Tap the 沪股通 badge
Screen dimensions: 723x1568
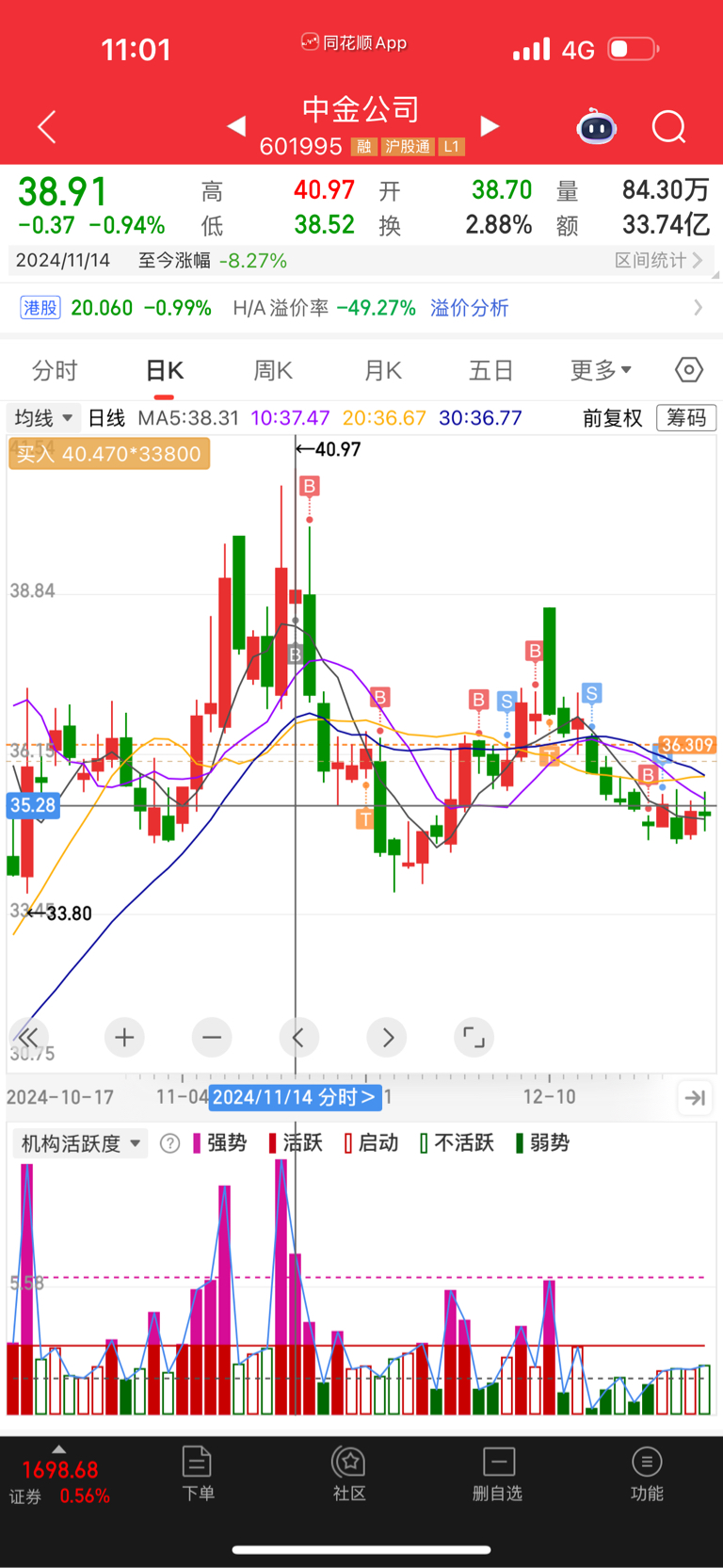click(408, 147)
